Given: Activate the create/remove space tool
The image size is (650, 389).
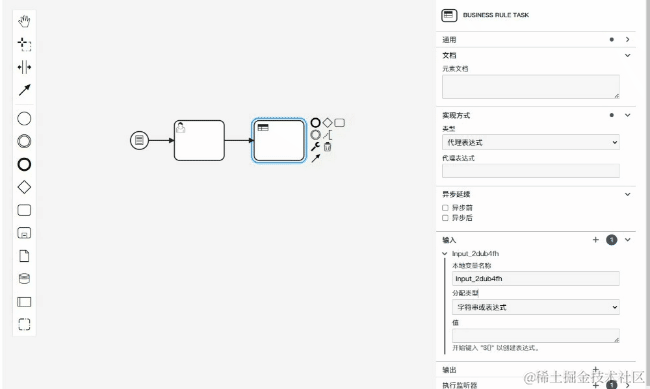Looking at the screenshot, I should coord(24,67).
